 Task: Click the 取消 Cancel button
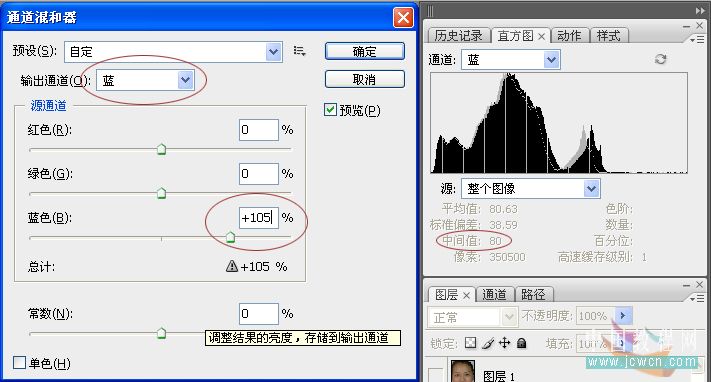point(365,80)
